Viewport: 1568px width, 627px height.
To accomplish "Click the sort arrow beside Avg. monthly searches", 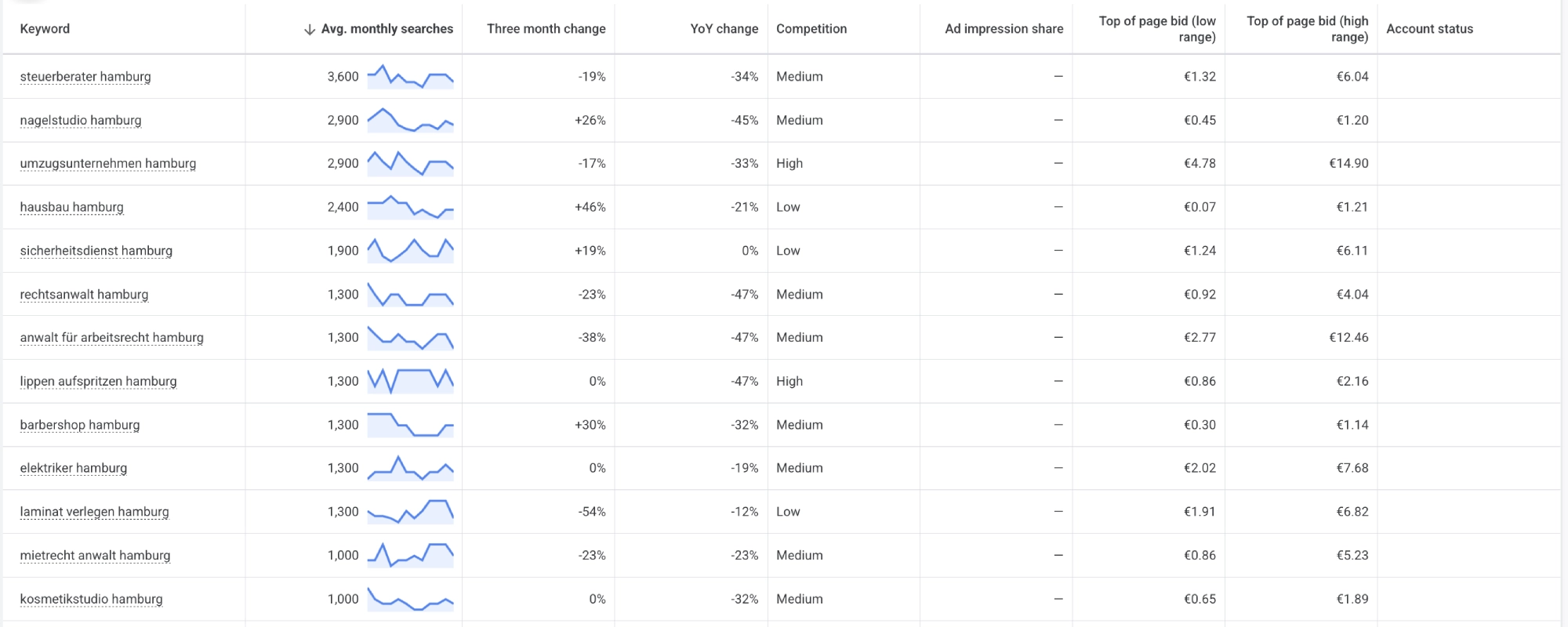I will [x=309, y=29].
